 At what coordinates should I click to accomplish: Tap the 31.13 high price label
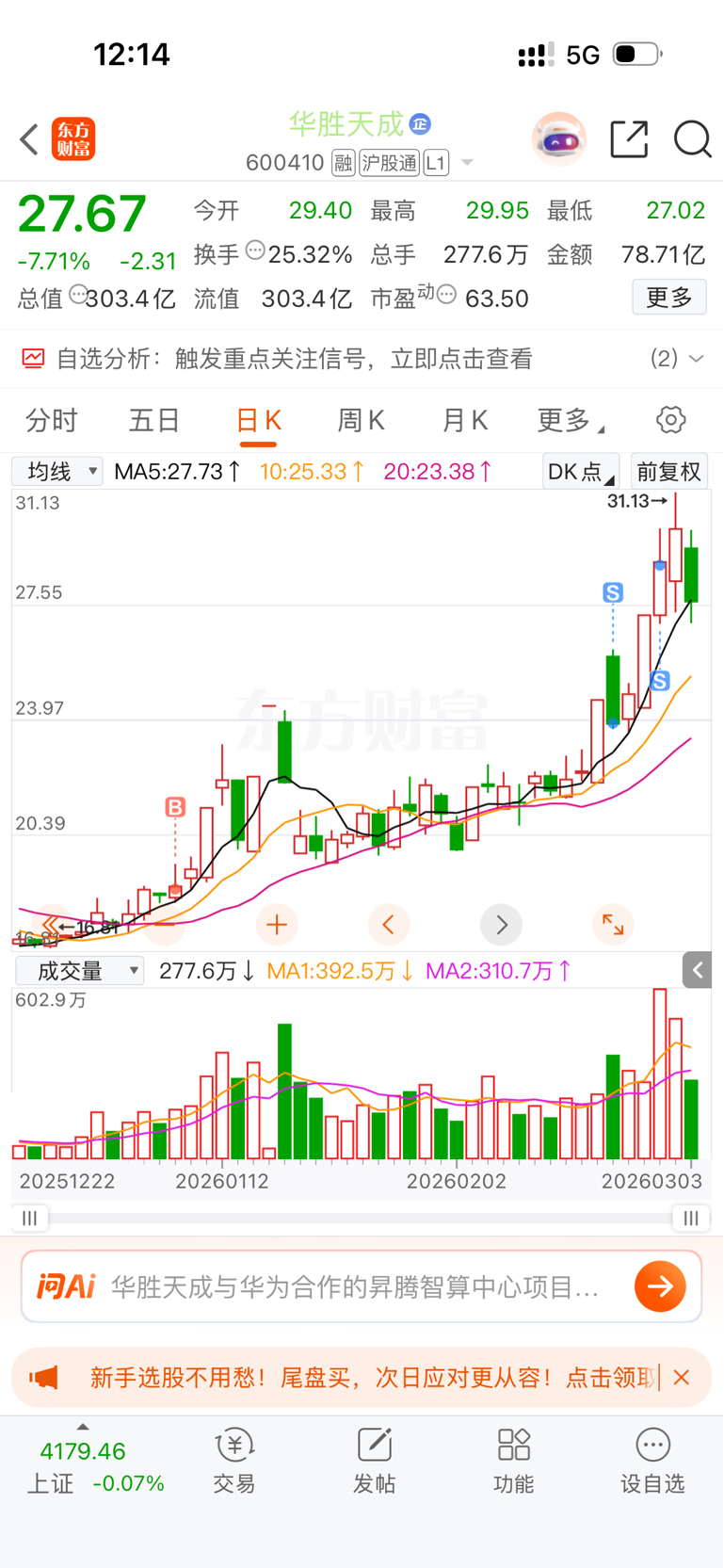coord(636,501)
